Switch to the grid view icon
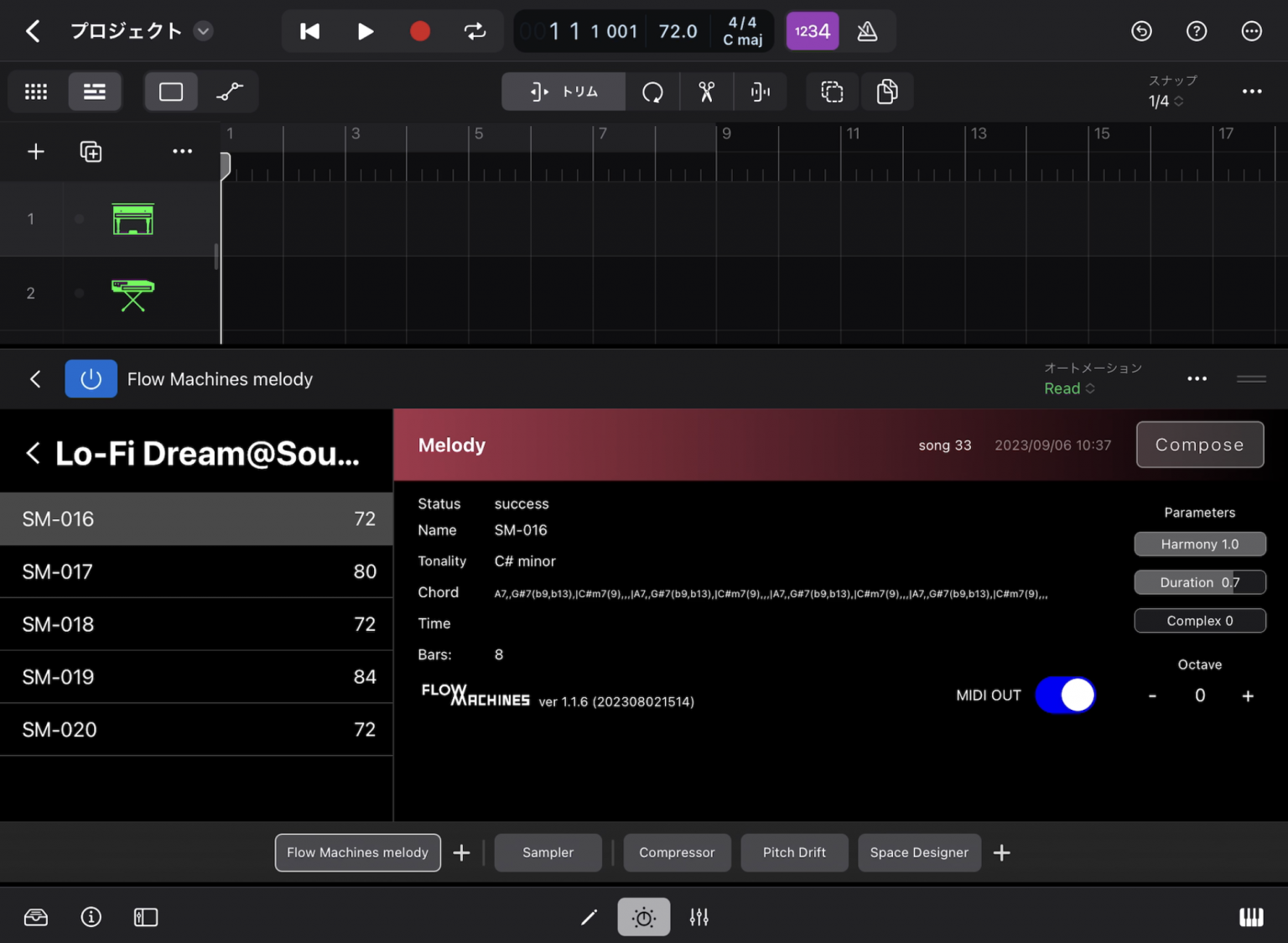This screenshot has width=1288, height=943. click(x=36, y=91)
